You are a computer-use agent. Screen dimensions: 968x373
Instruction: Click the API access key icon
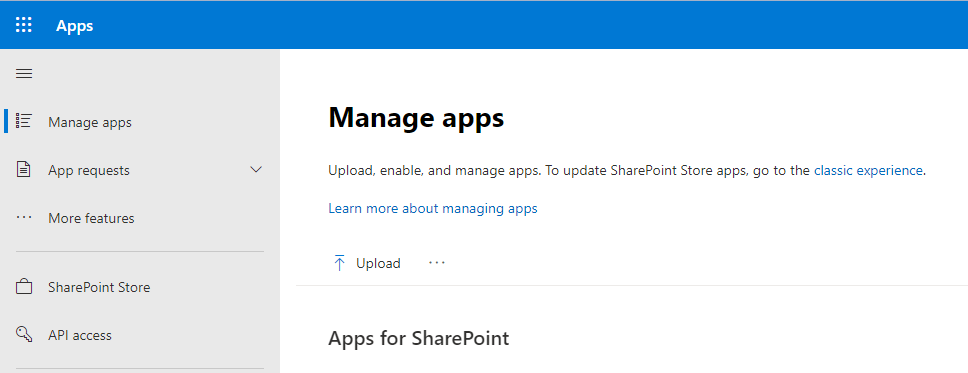tap(24, 335)
